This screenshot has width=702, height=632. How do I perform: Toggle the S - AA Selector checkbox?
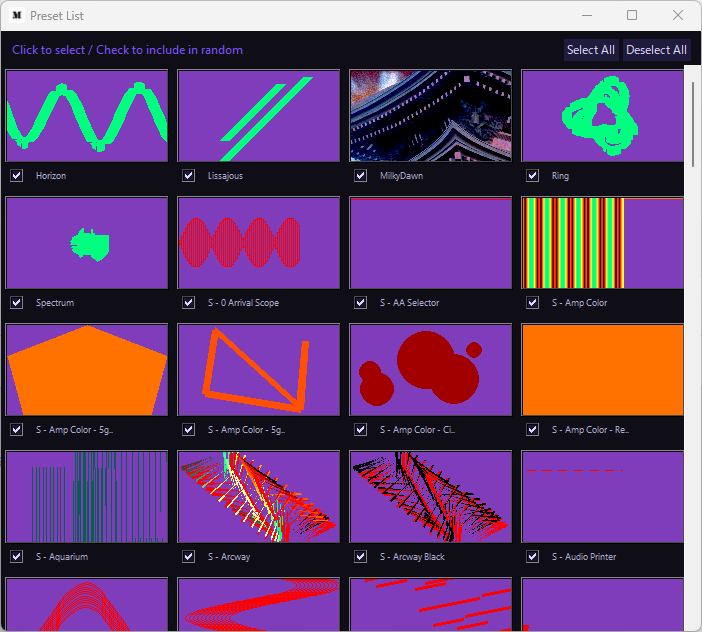(x=360, y=303)
